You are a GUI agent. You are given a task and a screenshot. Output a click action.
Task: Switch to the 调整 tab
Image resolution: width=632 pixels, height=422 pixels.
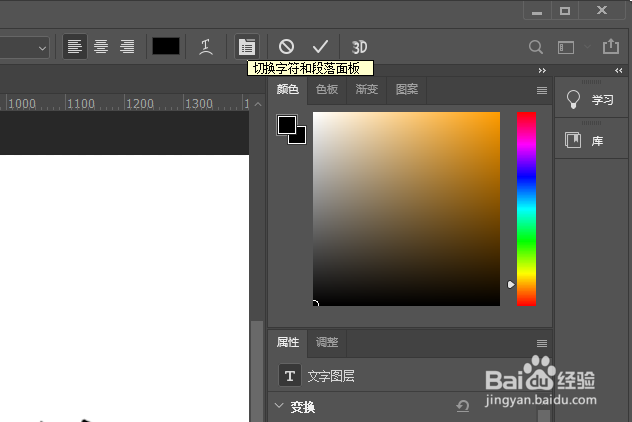327,343
